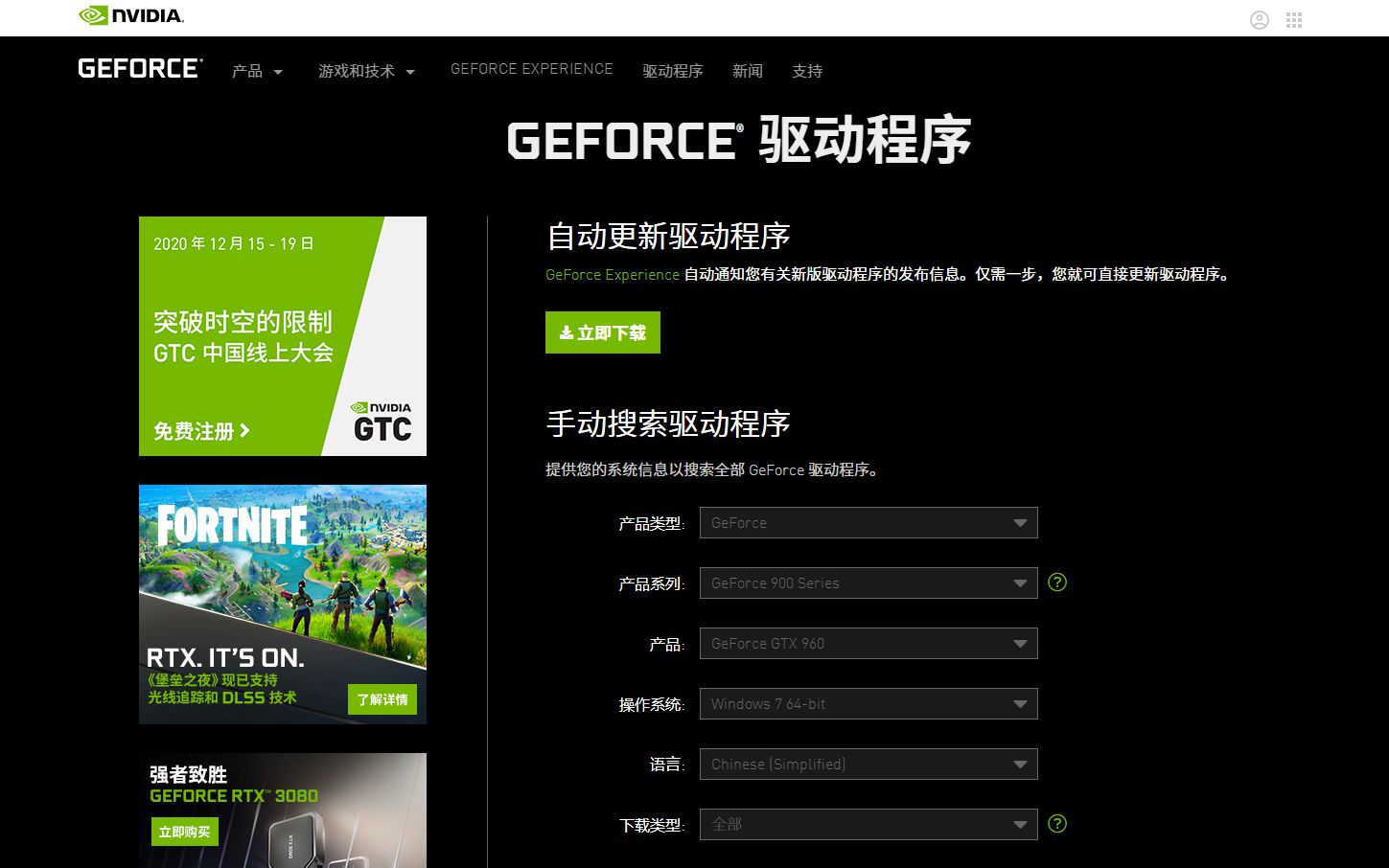Click 立即购买 on RTX 3080 banner
This screenshot has height=868, width=1389.
[x=185, y=832]
